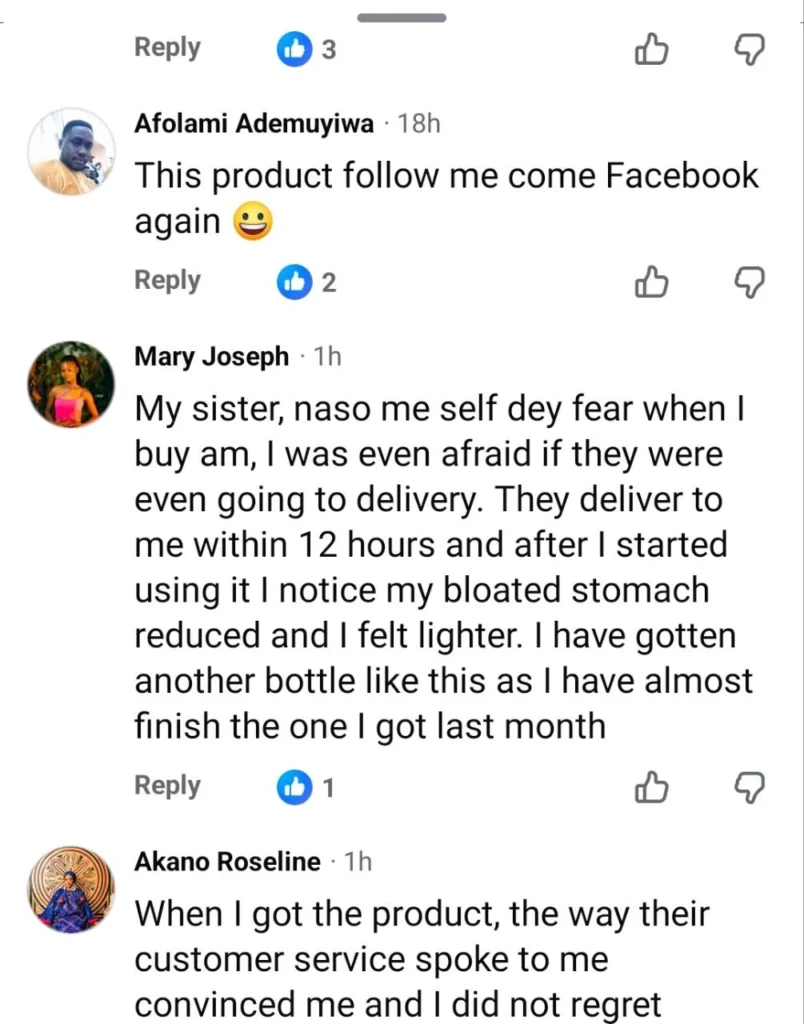The height and width of the screenshot is (1024, 804).
Task: Tap Afolami Ademuyiwa's profile picture
Action: tap(70, 152)
